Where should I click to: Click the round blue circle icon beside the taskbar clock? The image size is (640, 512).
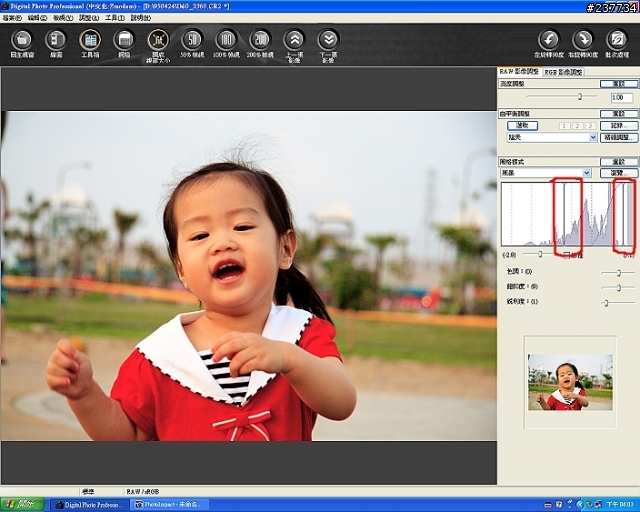pyautogui.click(x=580, y=505)
